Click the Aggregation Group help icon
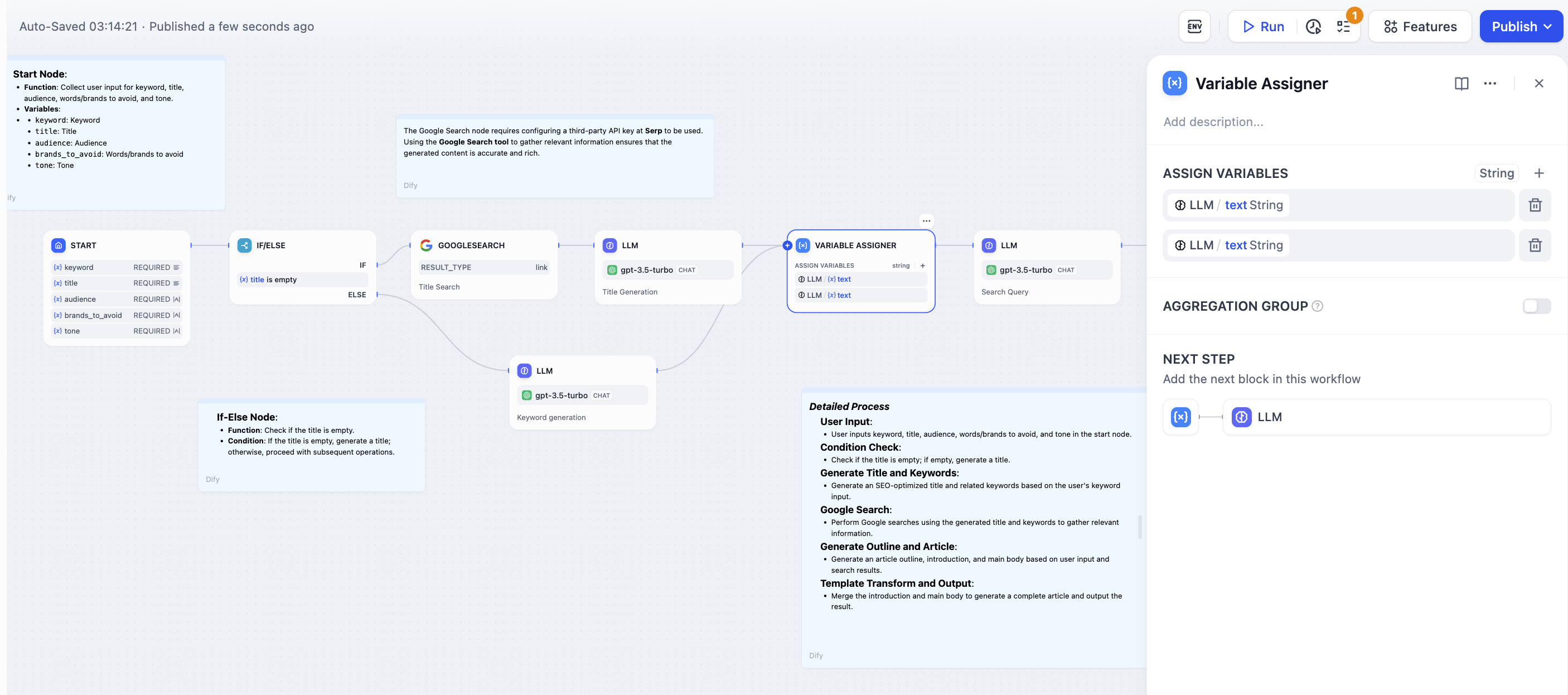The image size is (1568, 695). (1317, 306)
